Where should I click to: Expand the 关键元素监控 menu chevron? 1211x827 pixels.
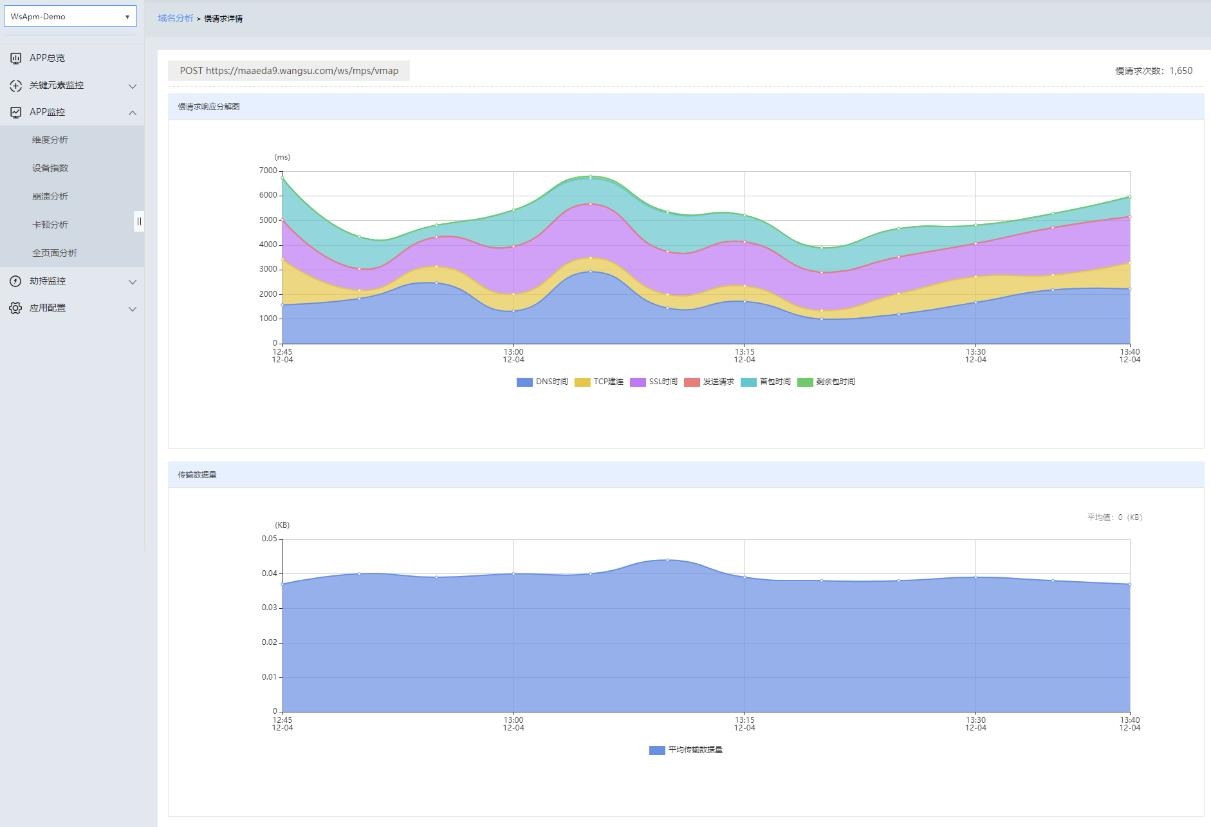point(132,86)
